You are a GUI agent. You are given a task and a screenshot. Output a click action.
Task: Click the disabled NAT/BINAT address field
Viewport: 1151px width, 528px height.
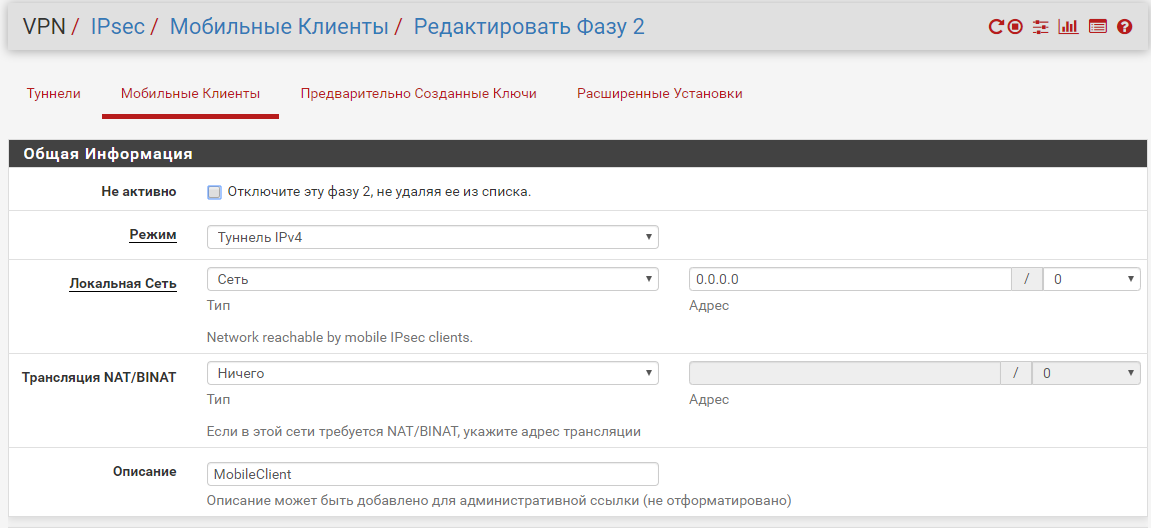[844, 373]
